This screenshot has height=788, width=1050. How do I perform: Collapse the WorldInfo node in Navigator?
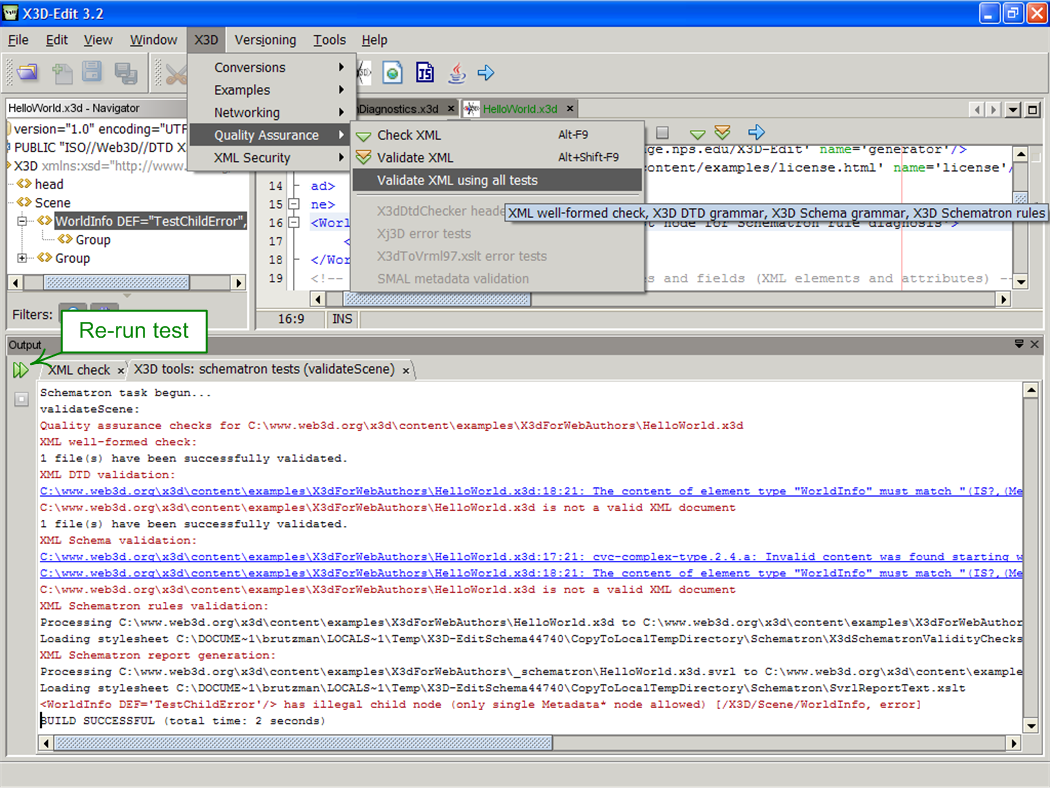pos(22,221)
